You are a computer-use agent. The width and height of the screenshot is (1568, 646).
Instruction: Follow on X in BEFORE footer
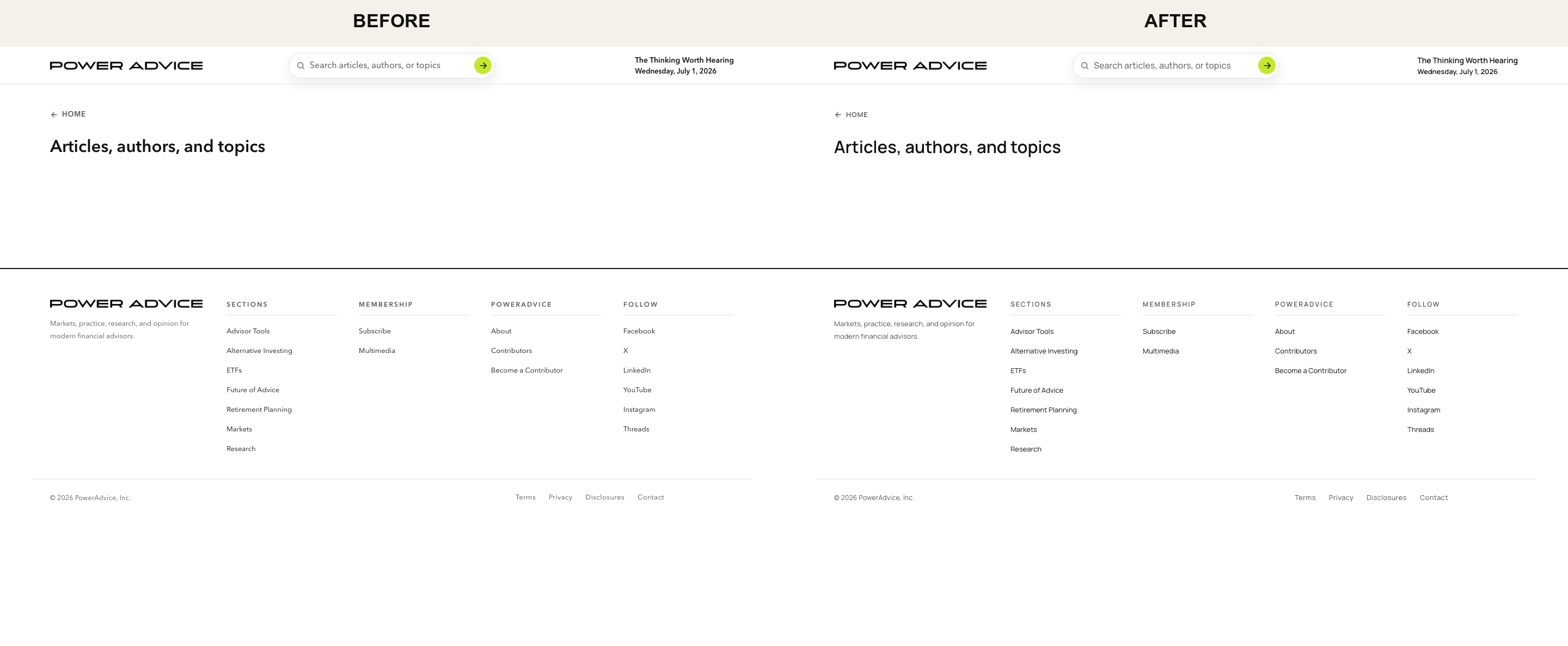coord(626,350)
